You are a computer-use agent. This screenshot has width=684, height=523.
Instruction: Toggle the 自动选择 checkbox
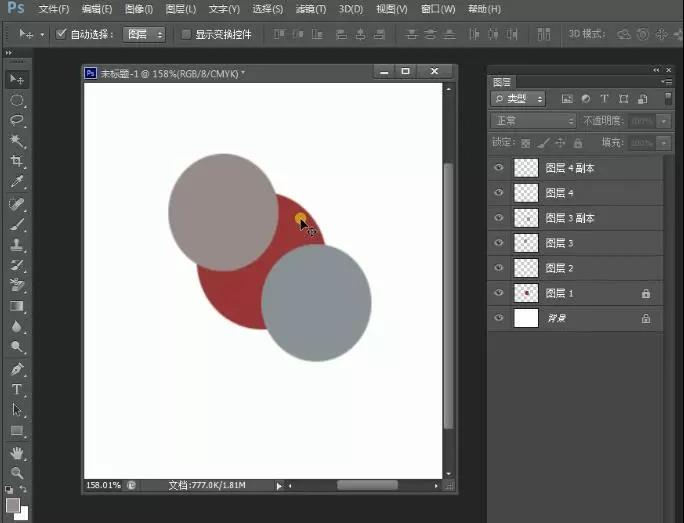61,34
